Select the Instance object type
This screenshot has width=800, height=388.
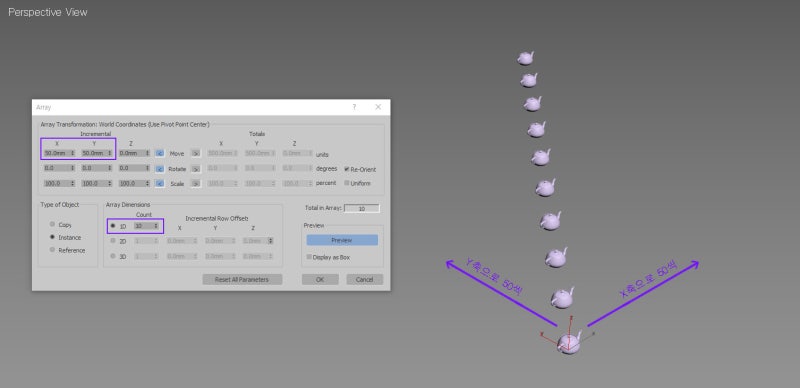(x=52, y=237)
